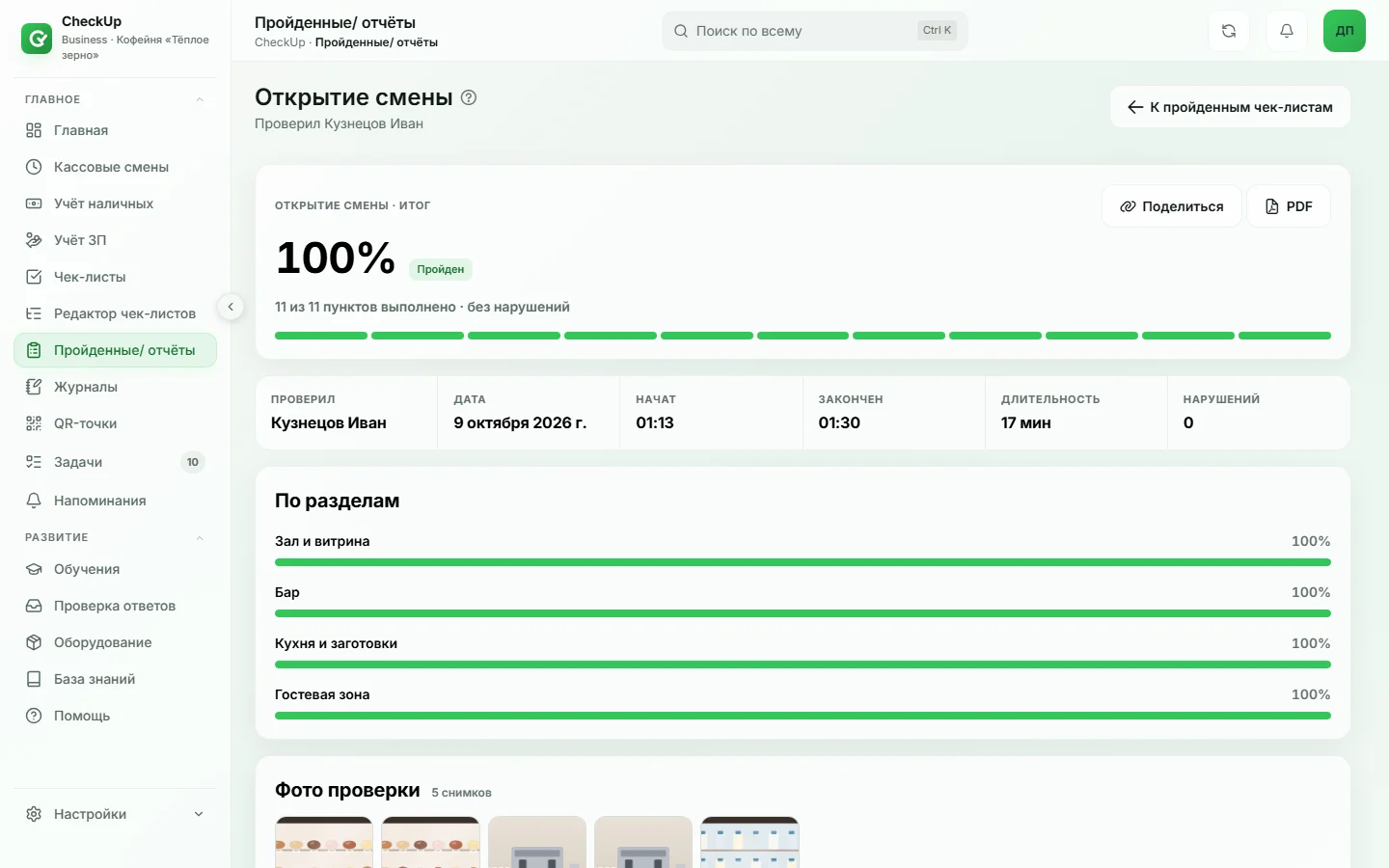Viewport: 1389px width, 868px height.
Task: Open Журналы page
Action: click(115, 387)
